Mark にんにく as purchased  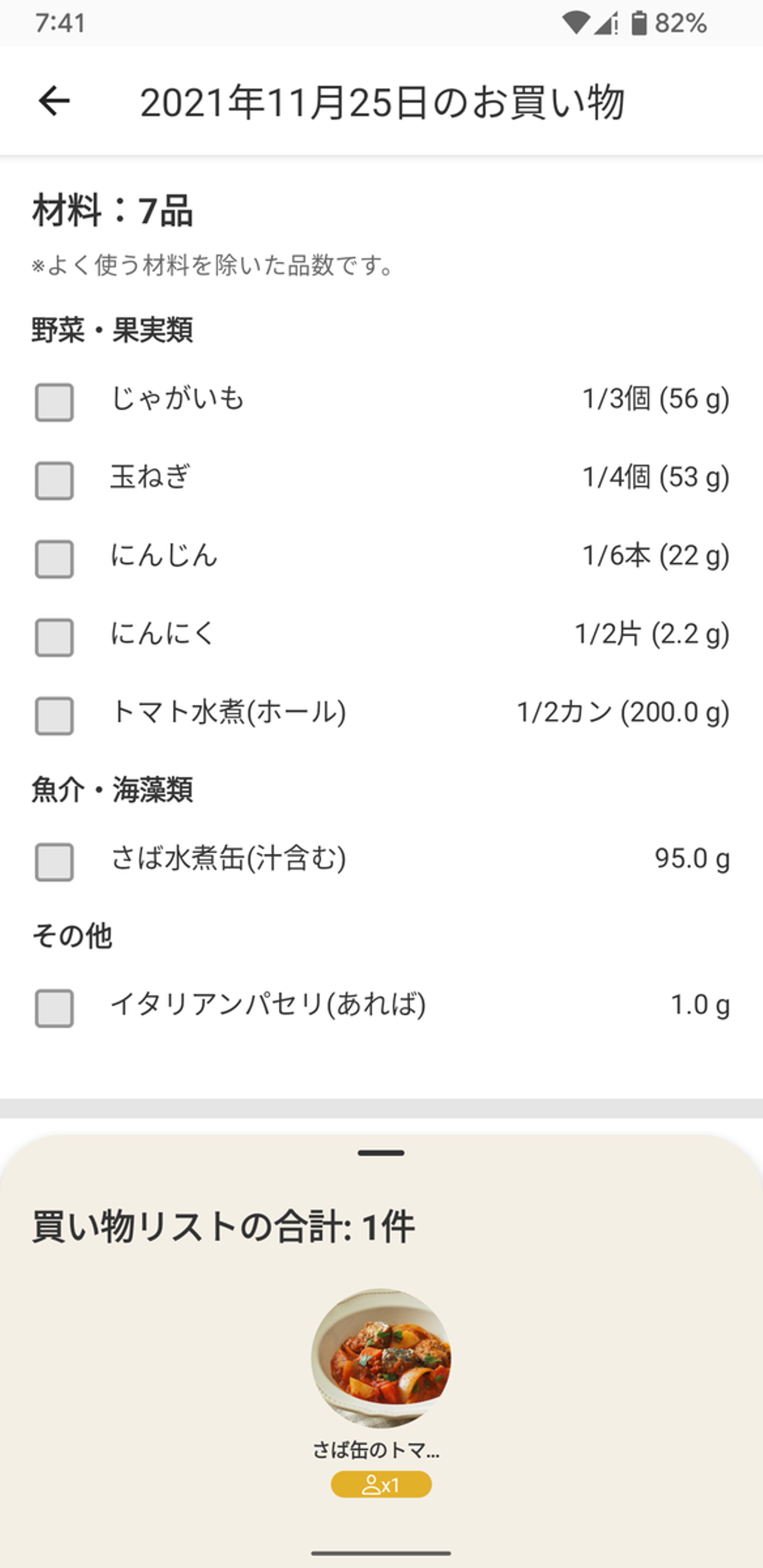54,637
